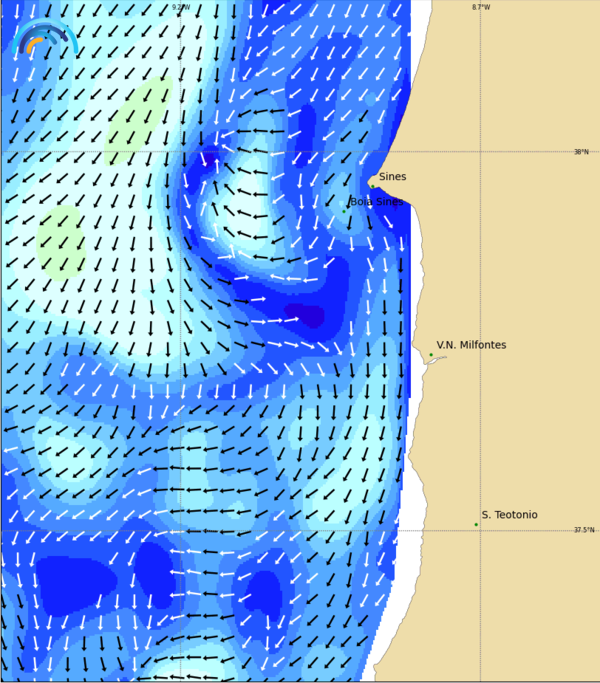Click the larger light green patch near the top
The height and width of the screenshot is (683, 600).
(140, 120)
